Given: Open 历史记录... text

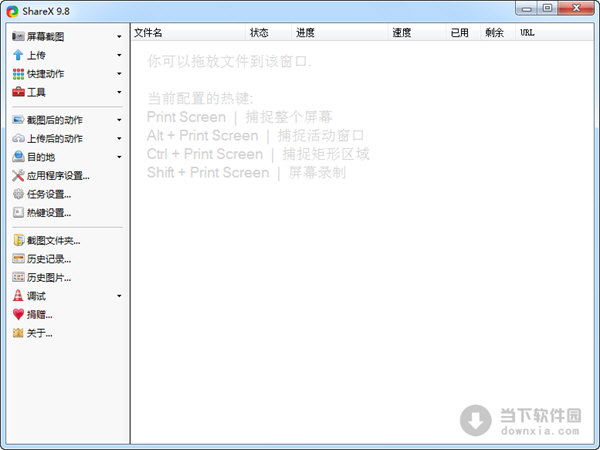Looking at the screenshot, I should [49, 259].
